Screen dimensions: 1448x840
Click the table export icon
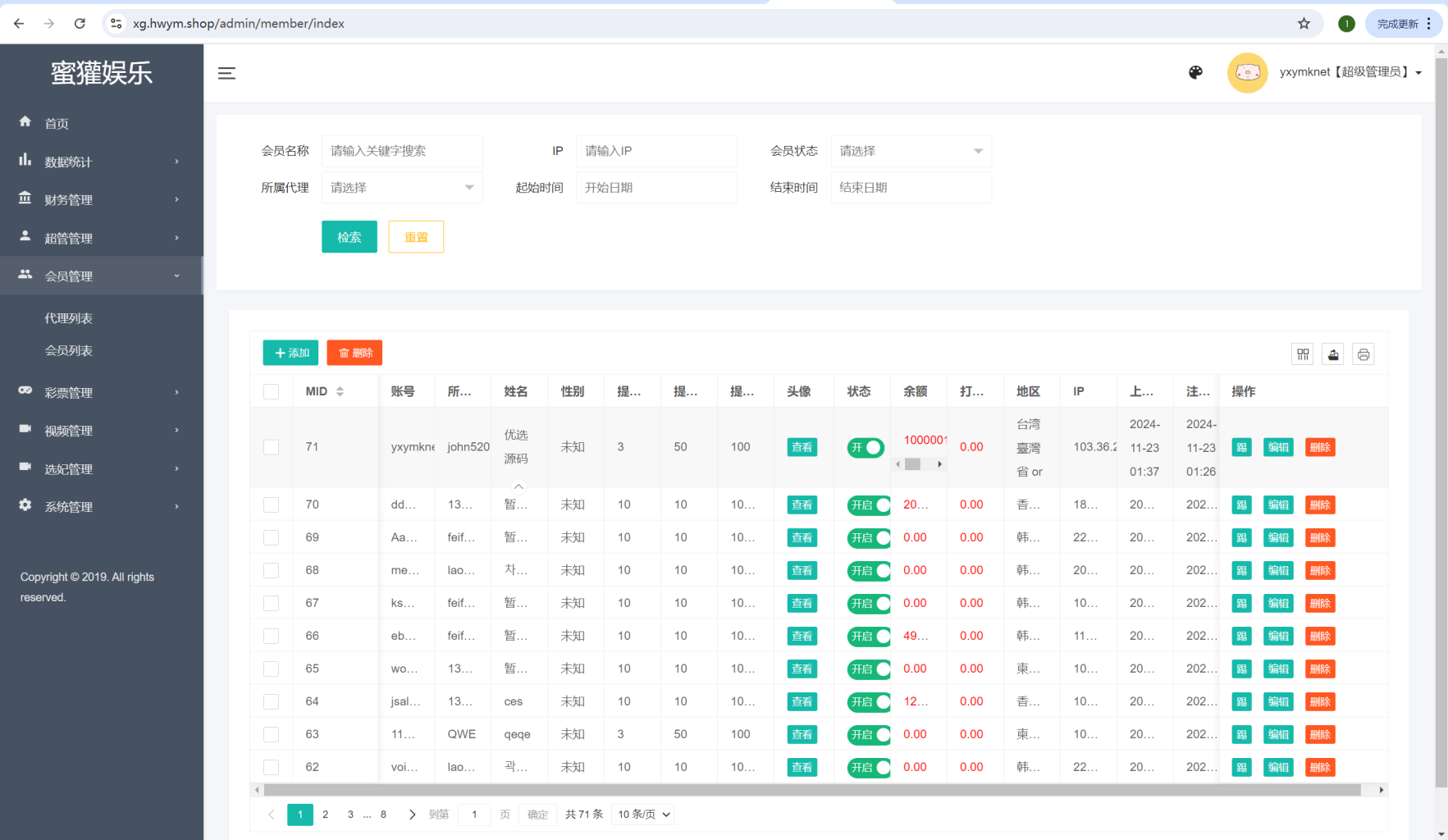click(1333, 354)
